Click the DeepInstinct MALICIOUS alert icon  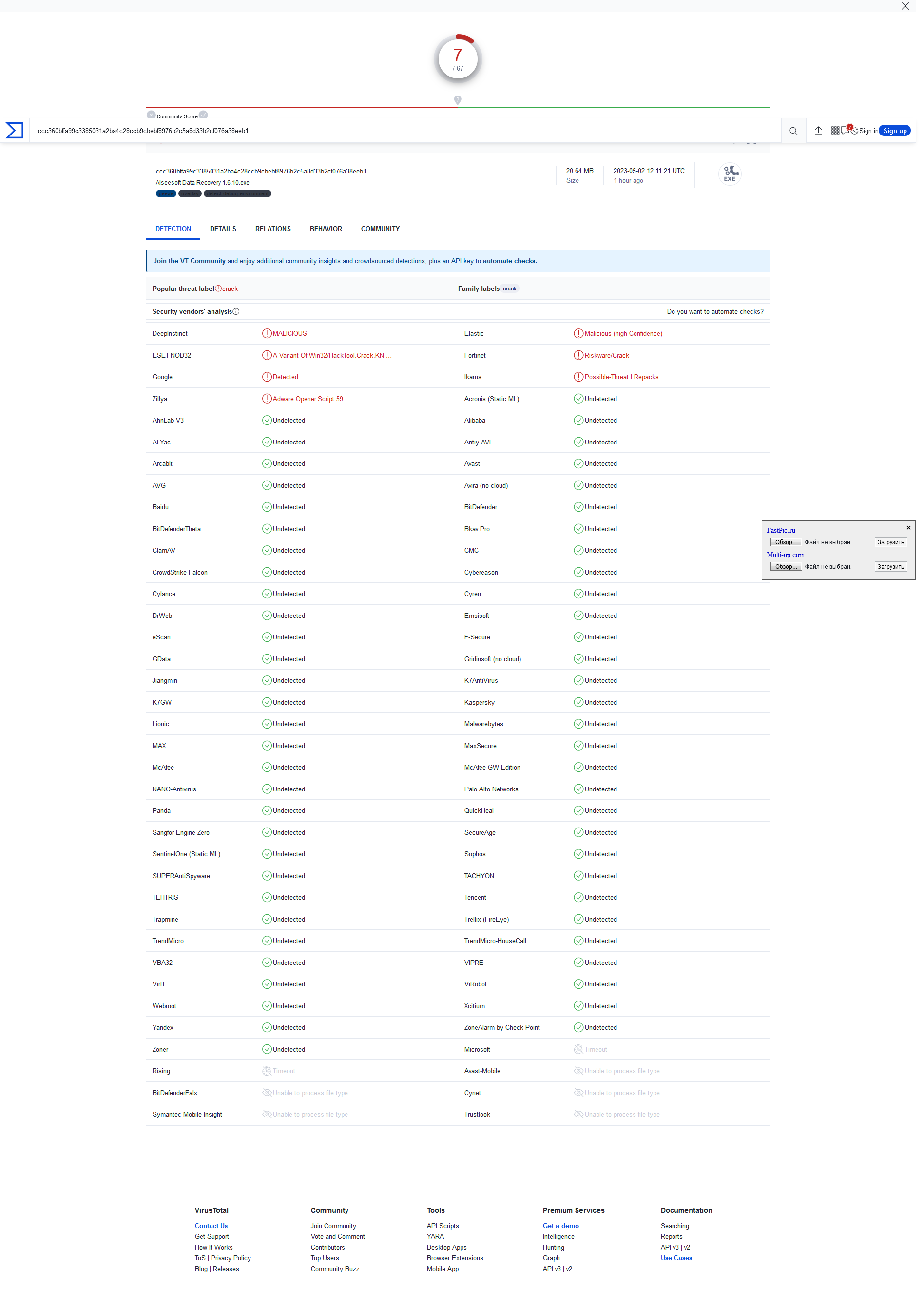pyautogui.click(x=267, y=333)
